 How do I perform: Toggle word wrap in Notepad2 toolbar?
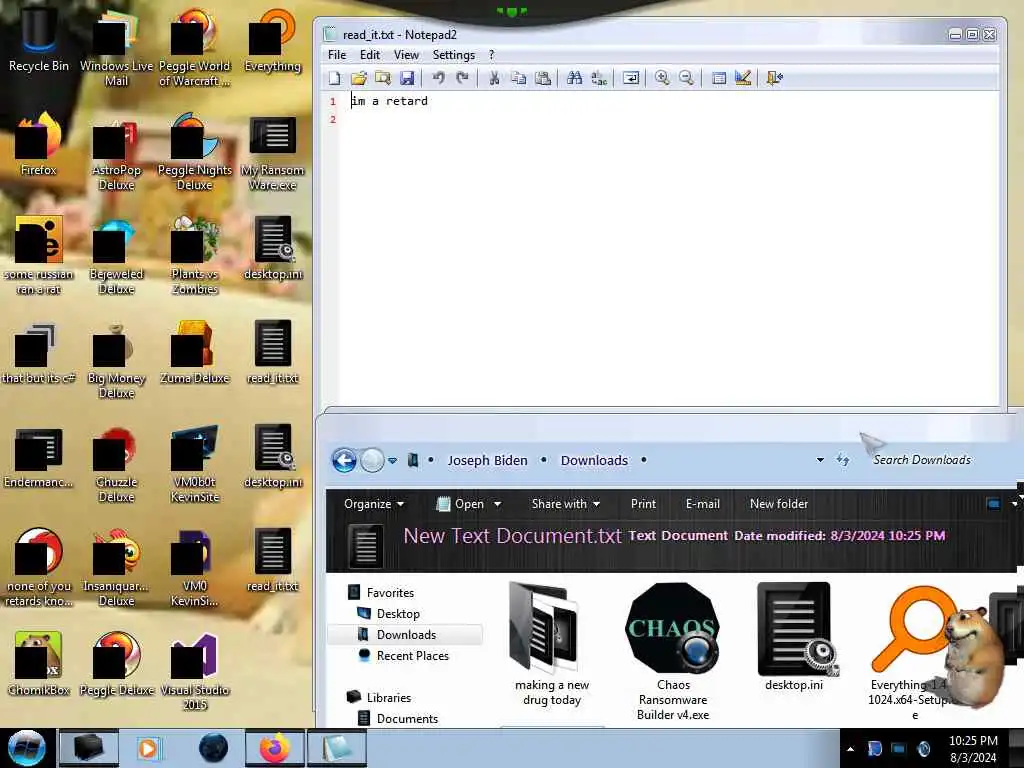click(631, 78)
